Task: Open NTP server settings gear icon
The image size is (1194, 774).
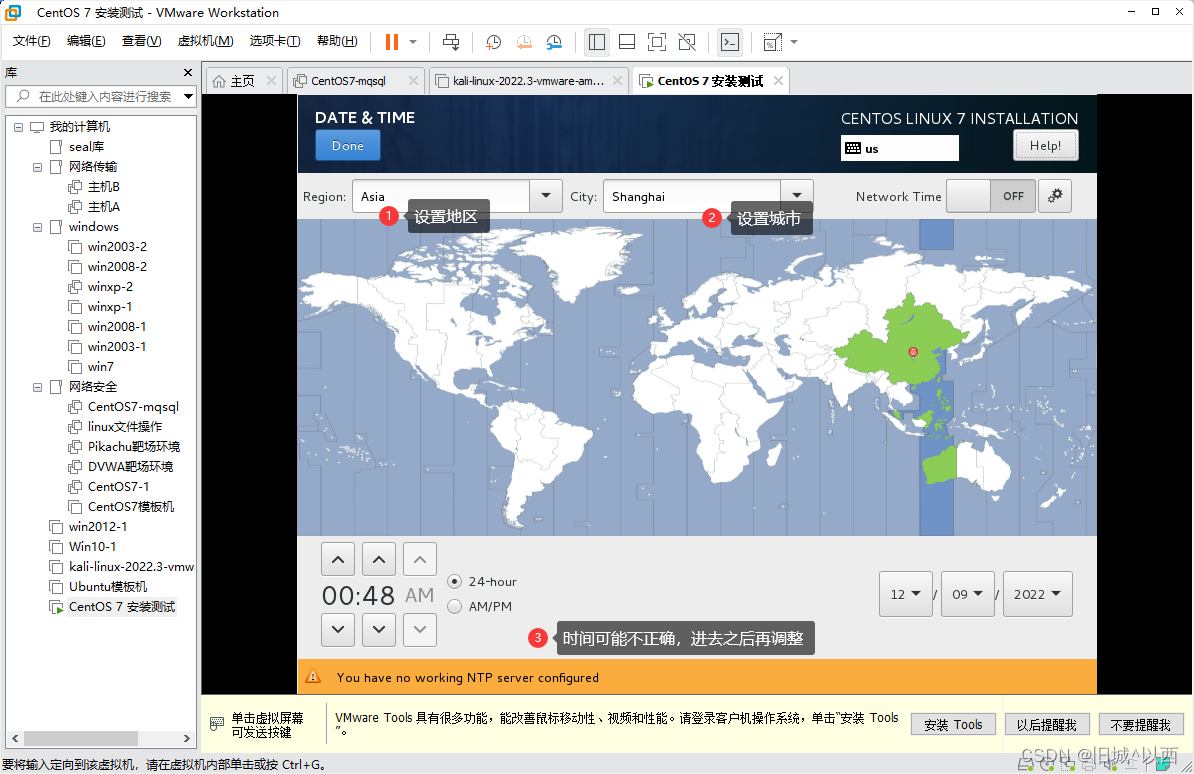Action: pyautogui.click(x=1055, y=196)
